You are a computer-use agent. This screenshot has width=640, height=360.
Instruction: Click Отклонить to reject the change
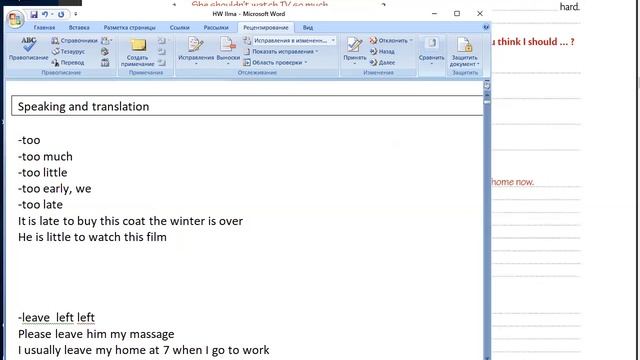[391, 40]
